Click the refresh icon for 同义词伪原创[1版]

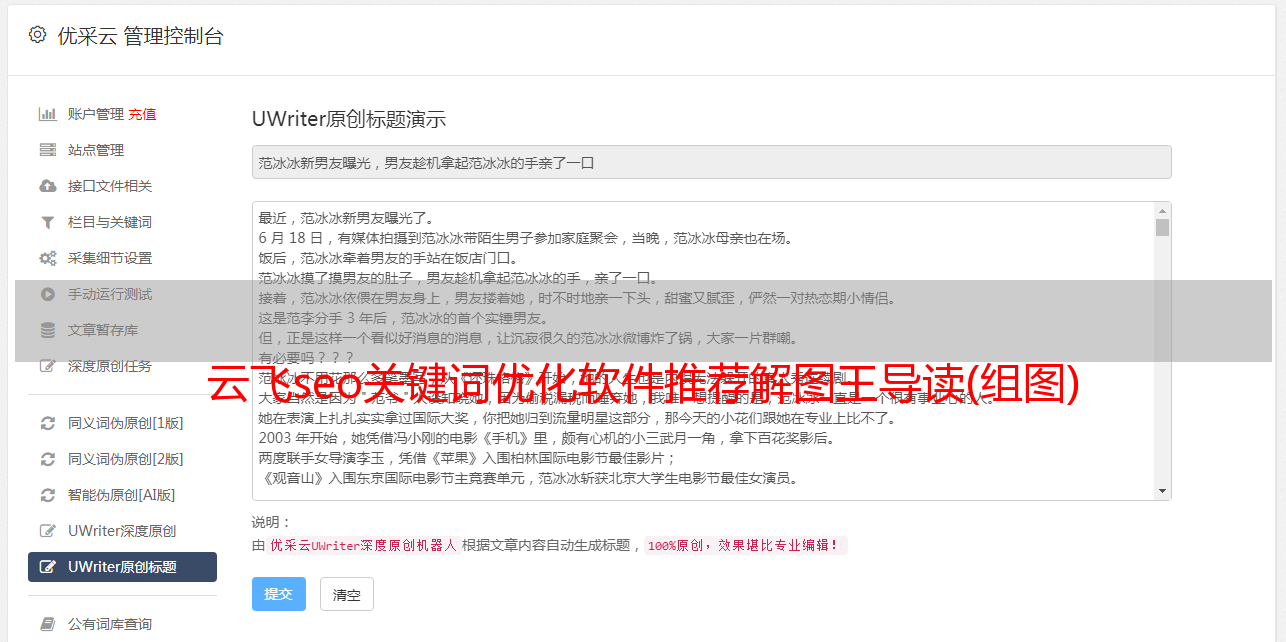pos(47,423)
